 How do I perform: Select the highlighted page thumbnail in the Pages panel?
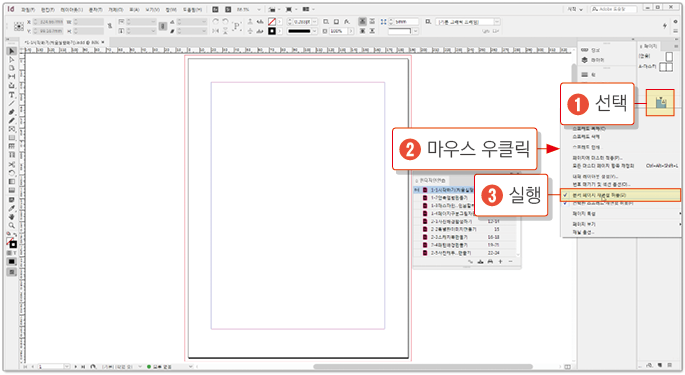(x=661, y=103)
